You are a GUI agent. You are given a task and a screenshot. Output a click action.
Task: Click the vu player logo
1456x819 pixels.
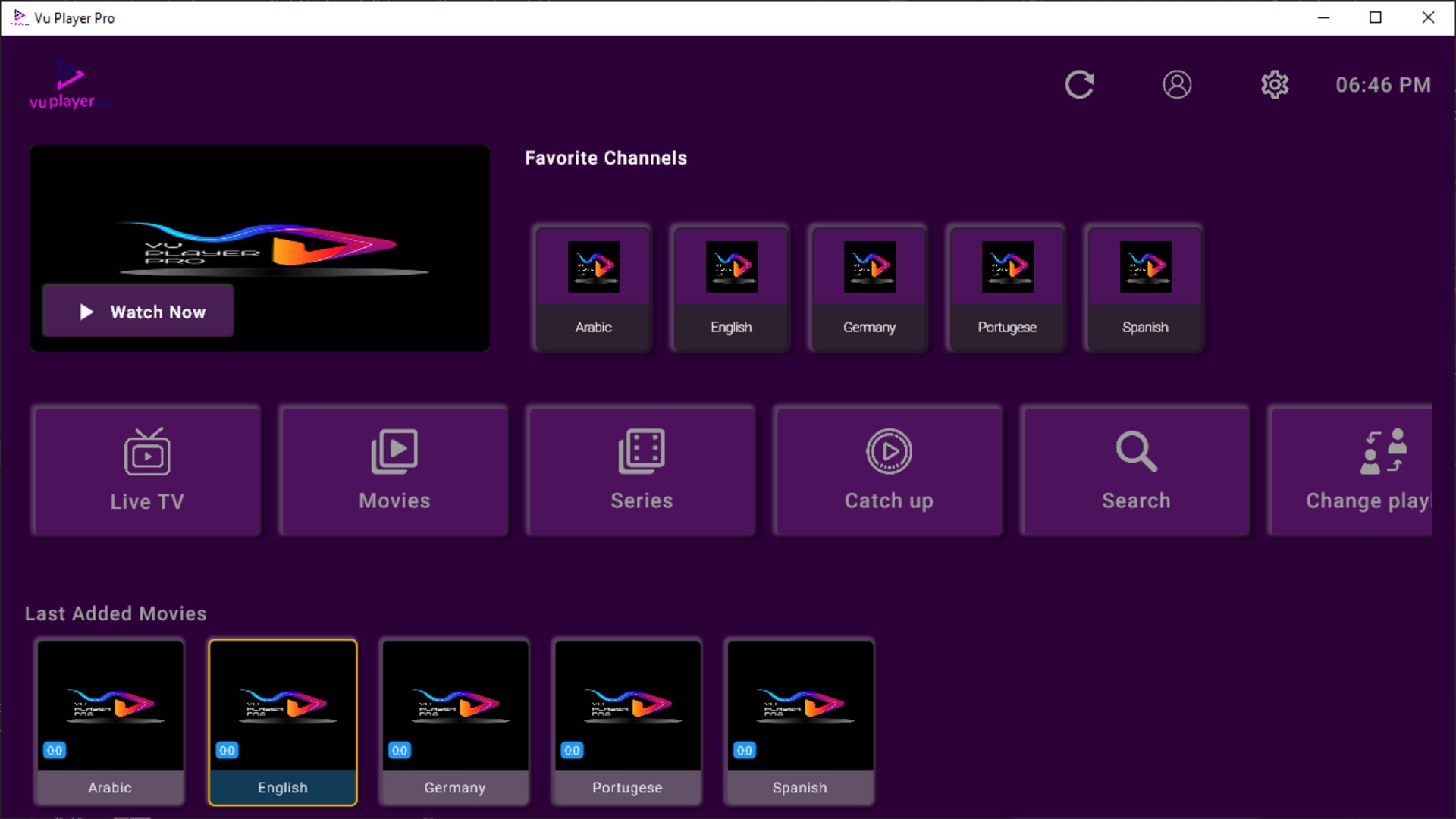click(x=68, y=85)
